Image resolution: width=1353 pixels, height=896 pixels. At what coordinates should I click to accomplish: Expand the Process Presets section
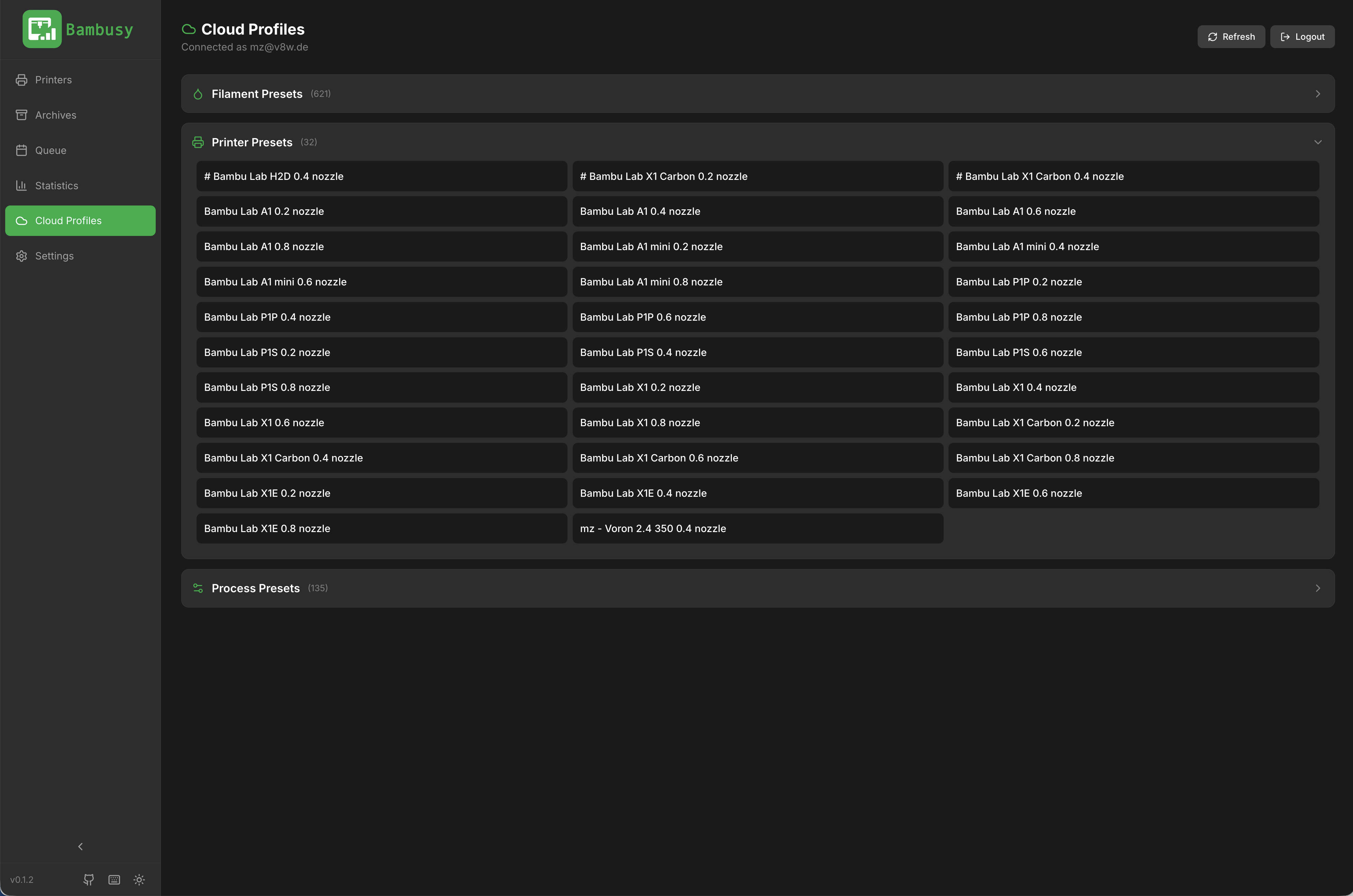click(x=758, y=588)
